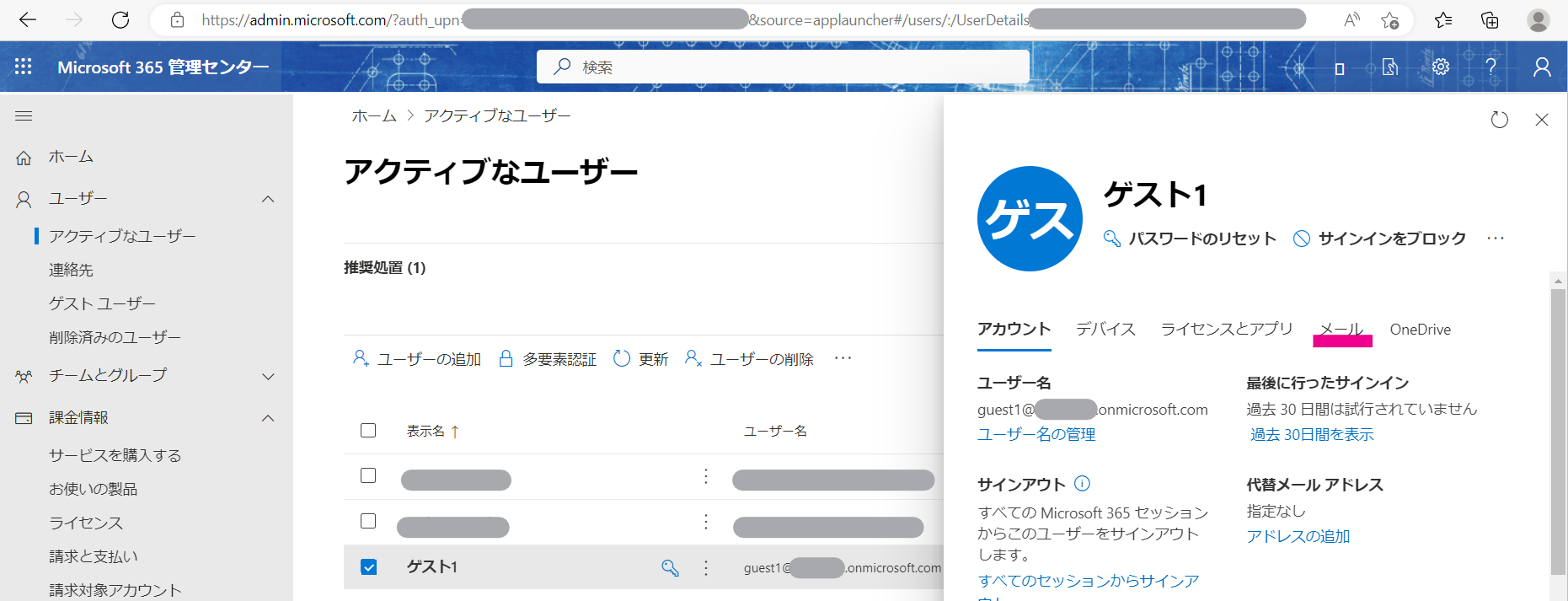This screenshot has height=601, width=1568.
Task: Open アクティブなユーザー in the sidebar
Action: pyautogui.click(x=122, y=236)
